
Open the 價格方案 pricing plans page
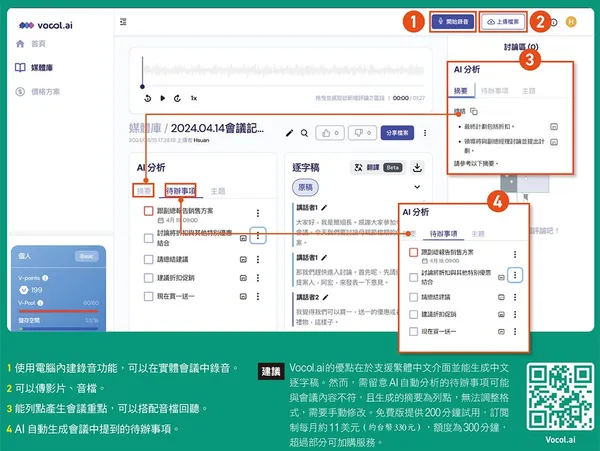pos(38,91)
